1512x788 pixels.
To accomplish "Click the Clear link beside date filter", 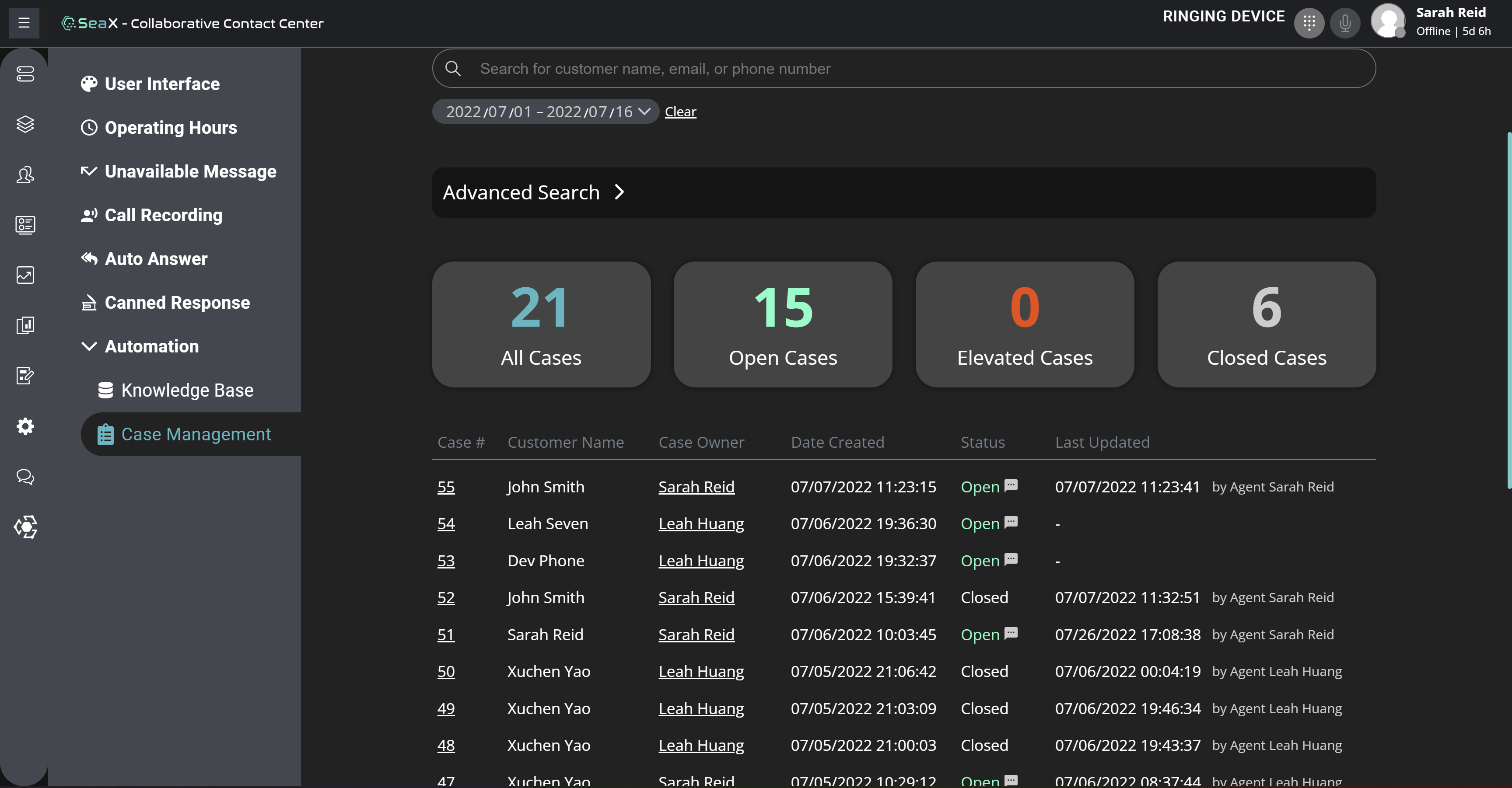I will 680,112.
